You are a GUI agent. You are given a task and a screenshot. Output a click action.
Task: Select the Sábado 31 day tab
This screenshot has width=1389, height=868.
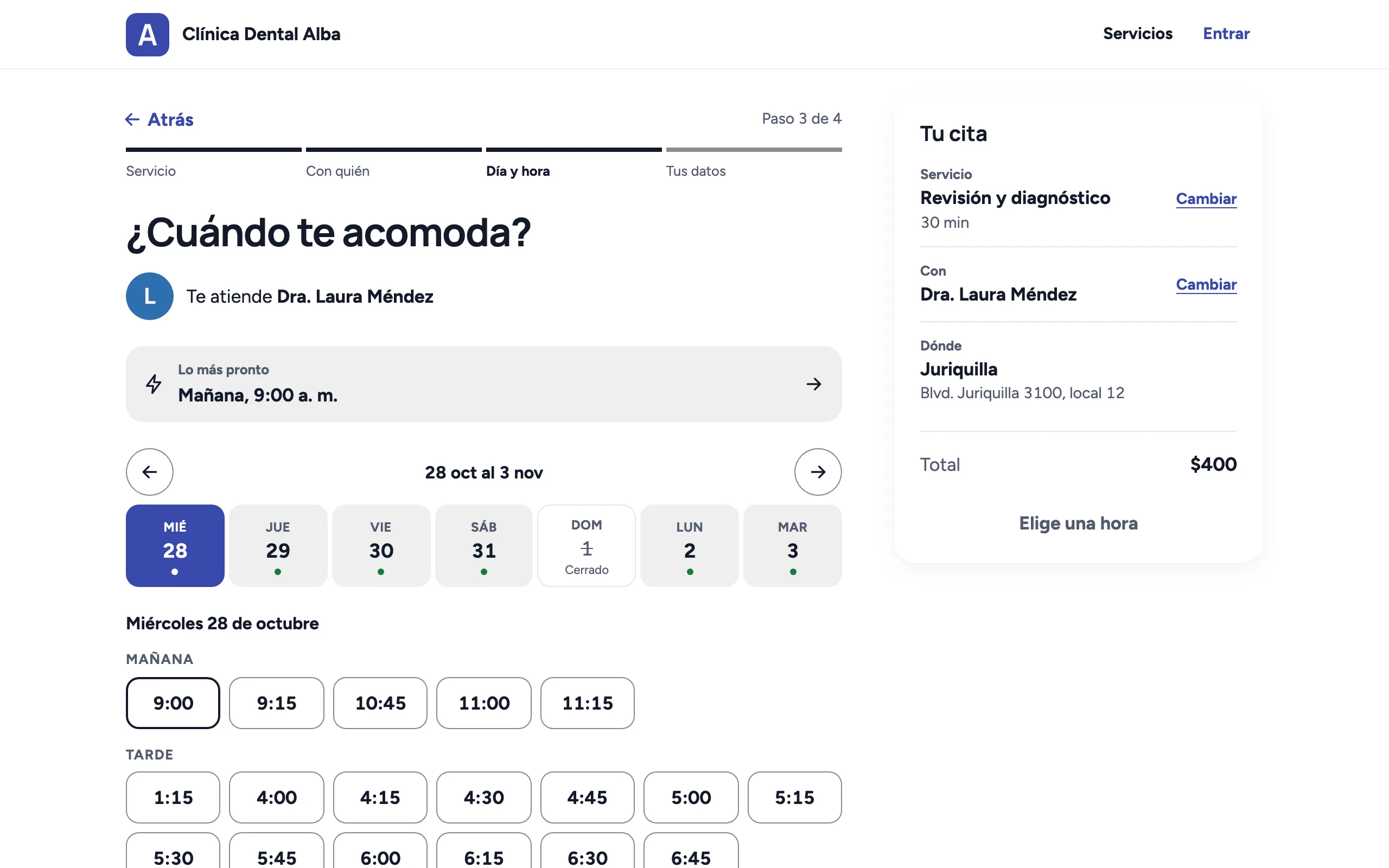tap(484, 545)
